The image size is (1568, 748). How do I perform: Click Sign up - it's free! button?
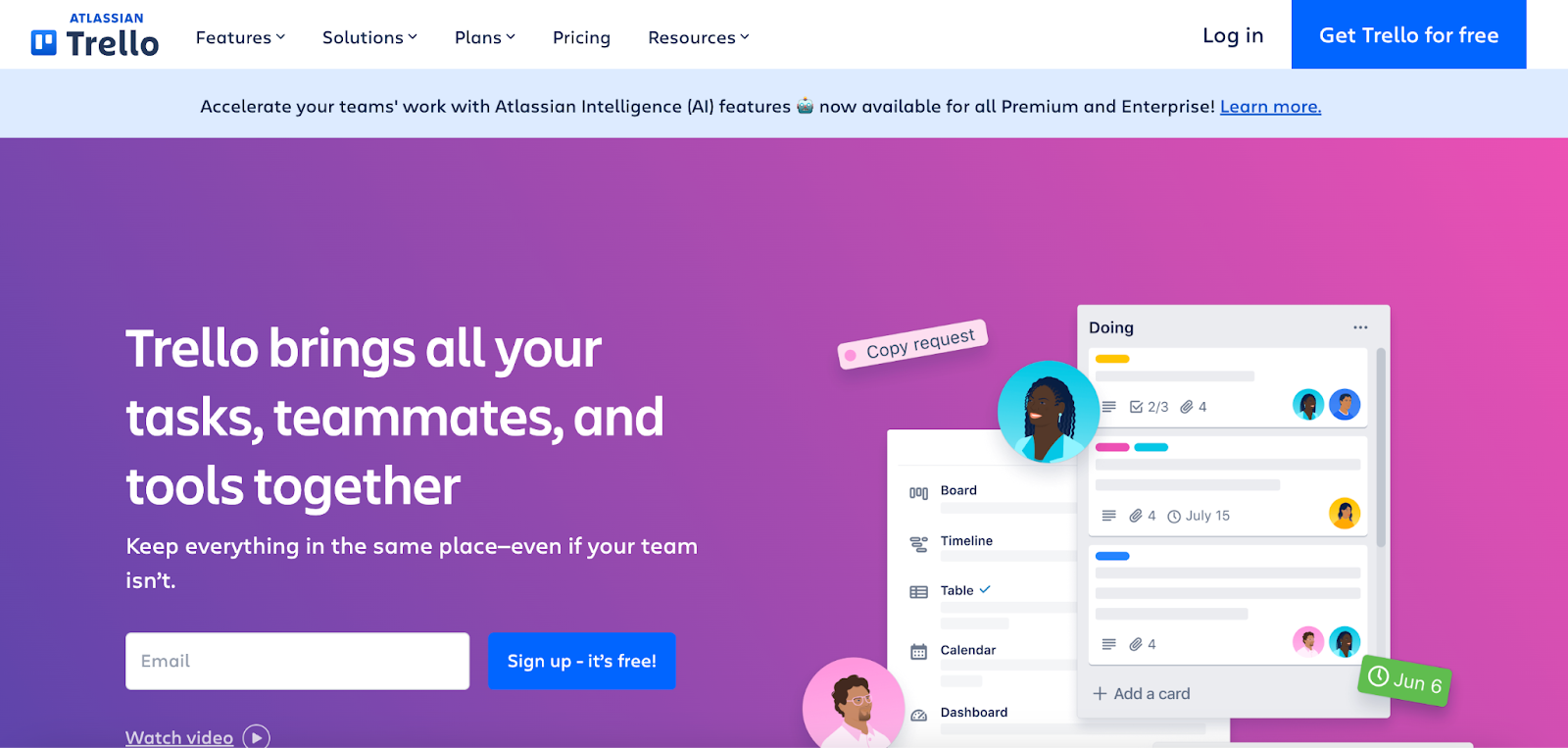(x=581, y=661)
